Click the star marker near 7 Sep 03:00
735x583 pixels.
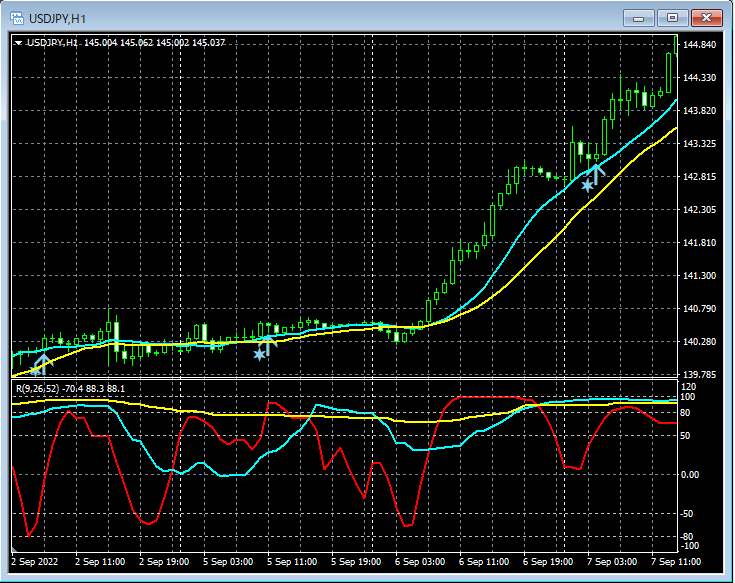587,185
